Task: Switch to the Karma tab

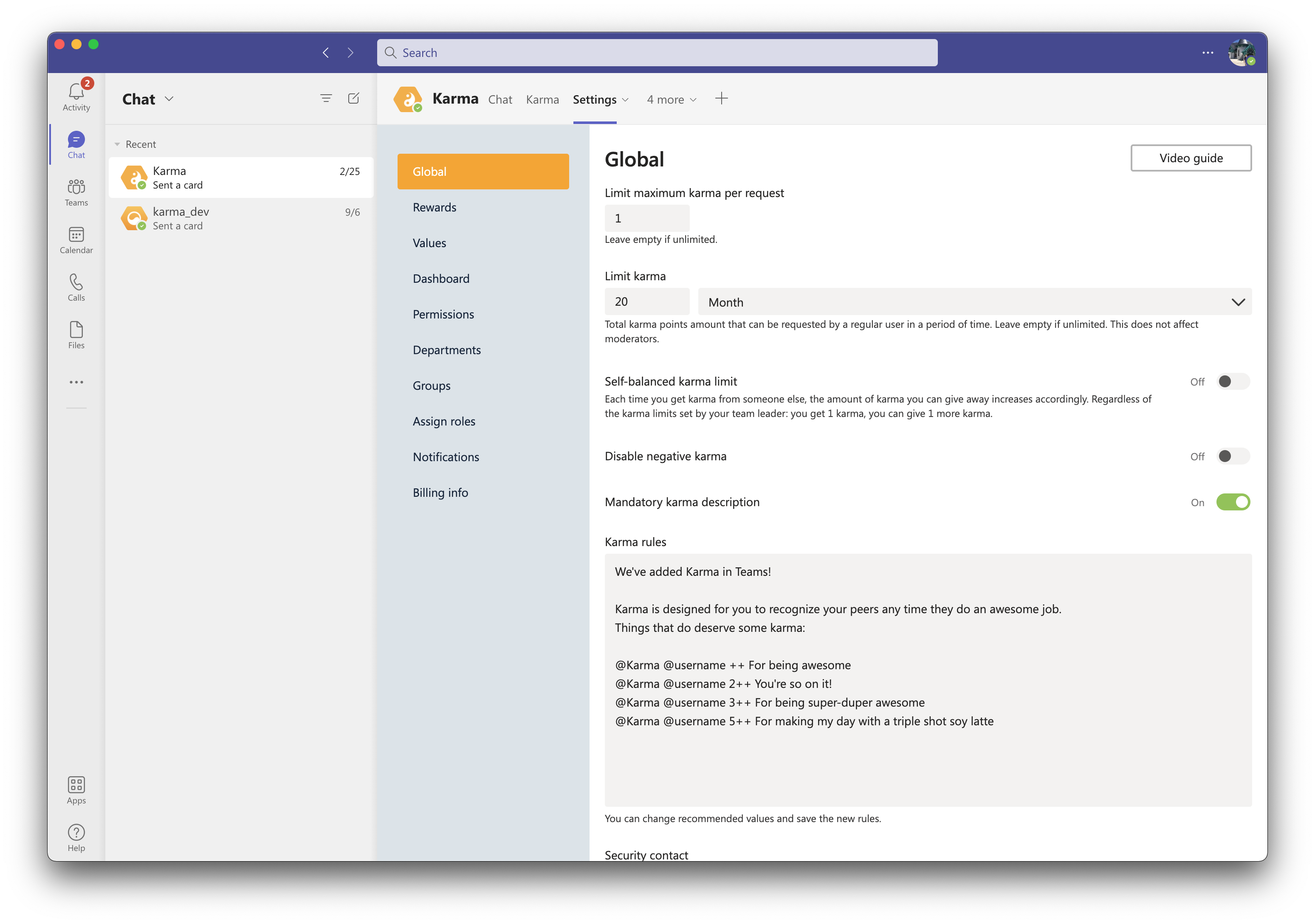Action: 542,100
